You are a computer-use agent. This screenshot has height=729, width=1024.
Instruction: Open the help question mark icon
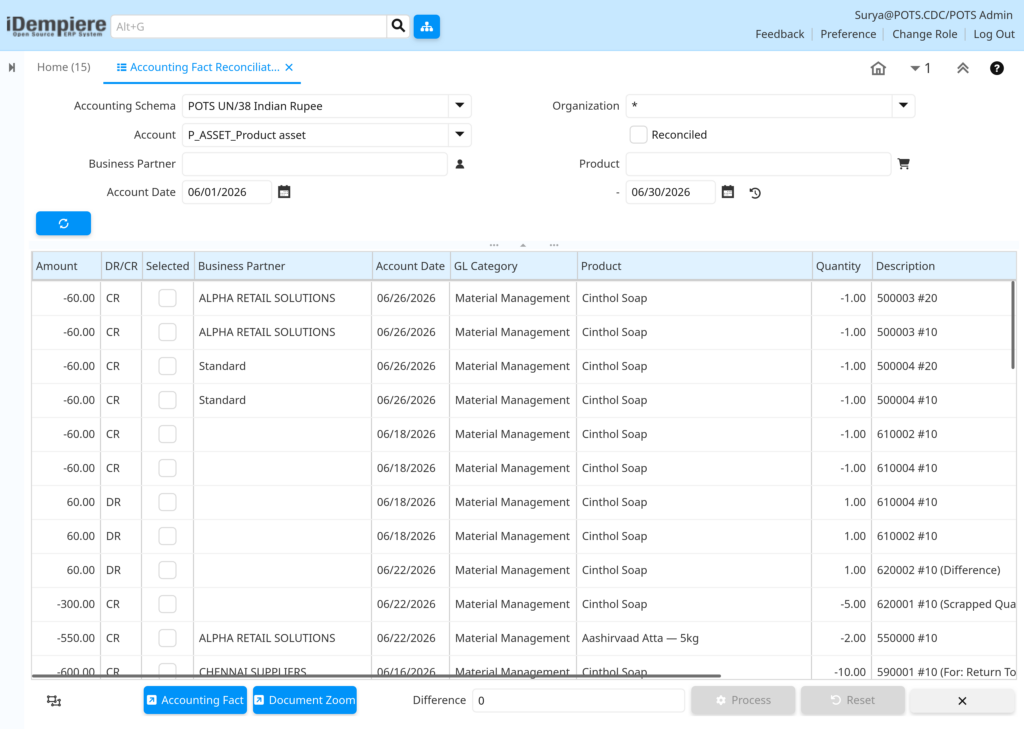pos(997,68)
